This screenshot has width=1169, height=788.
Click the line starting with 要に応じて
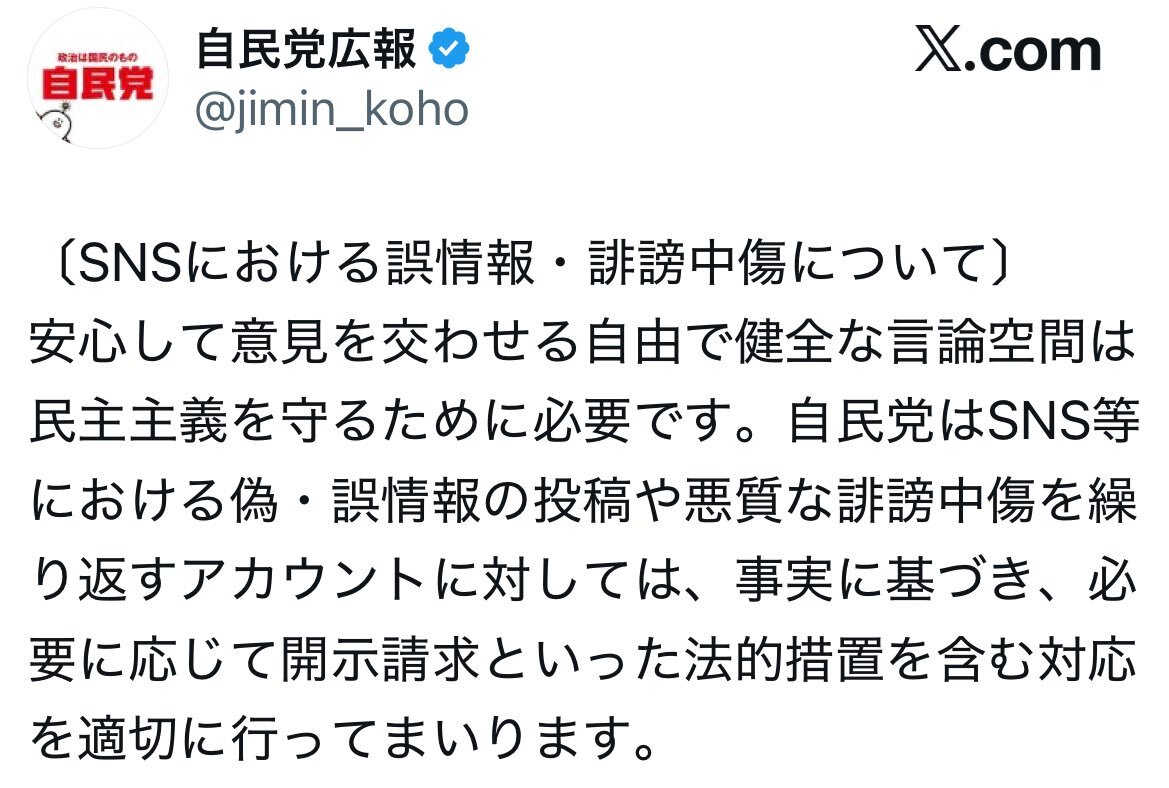[x=584, y=663]
